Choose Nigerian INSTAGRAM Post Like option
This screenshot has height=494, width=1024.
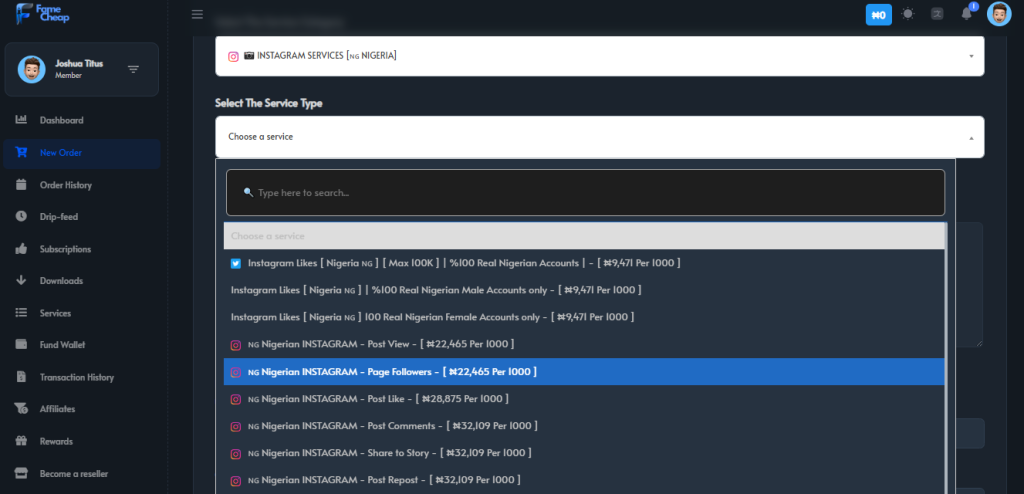[584, 399]
